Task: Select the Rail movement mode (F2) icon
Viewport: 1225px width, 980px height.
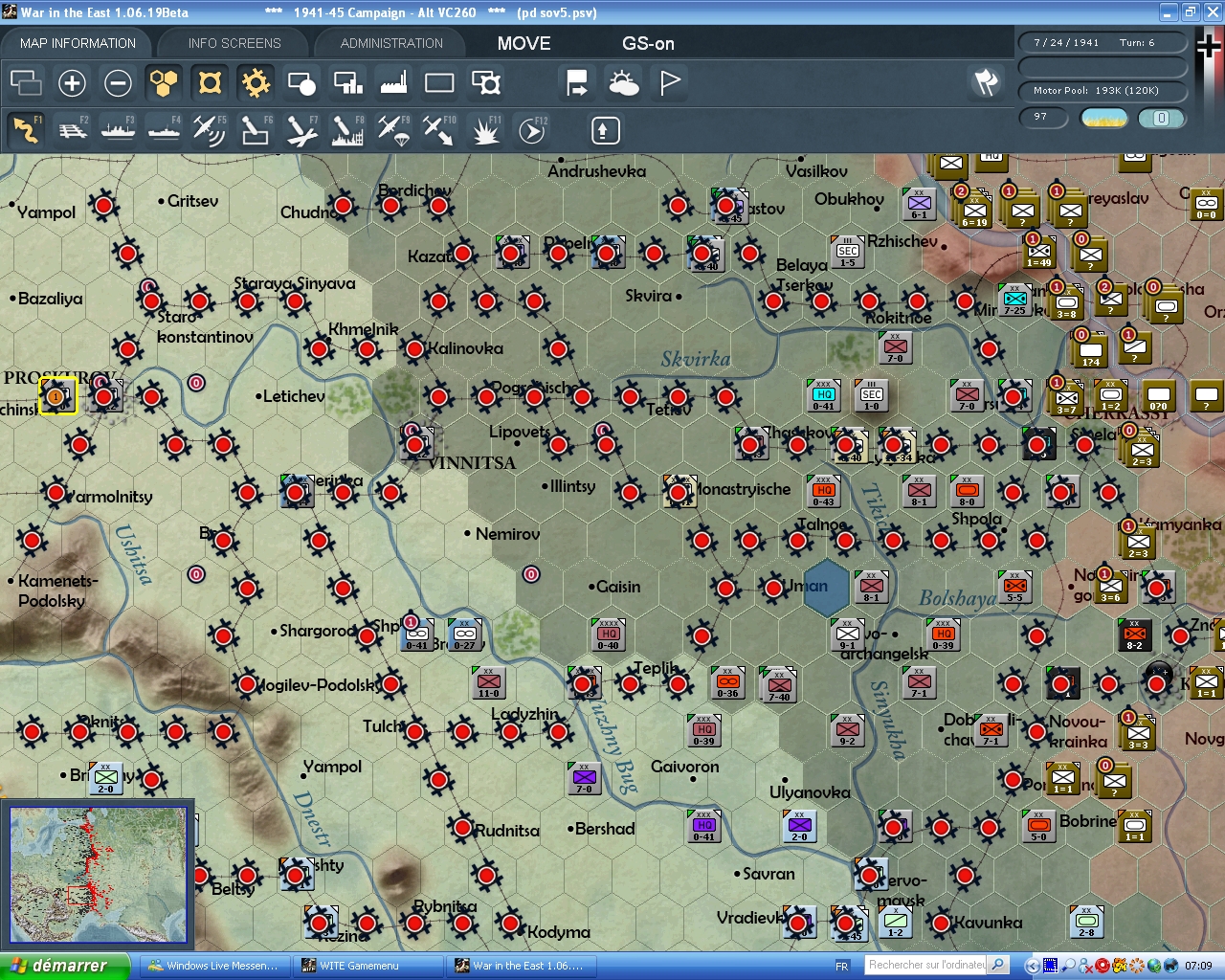Action: [x=72, y=130]
